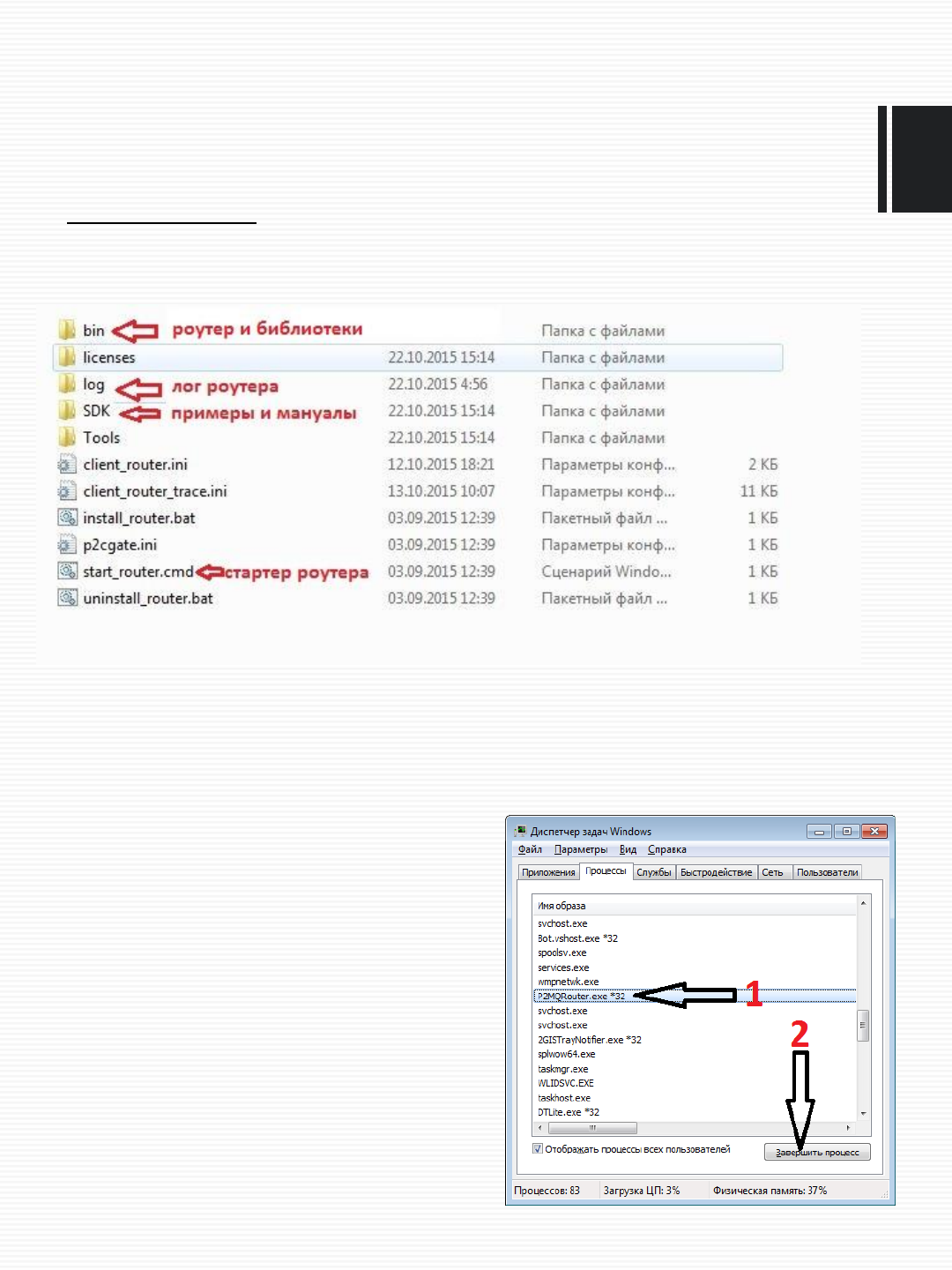952x1270 pixels.
Task: Select the licenses folder icon
Action: [67, 357]
